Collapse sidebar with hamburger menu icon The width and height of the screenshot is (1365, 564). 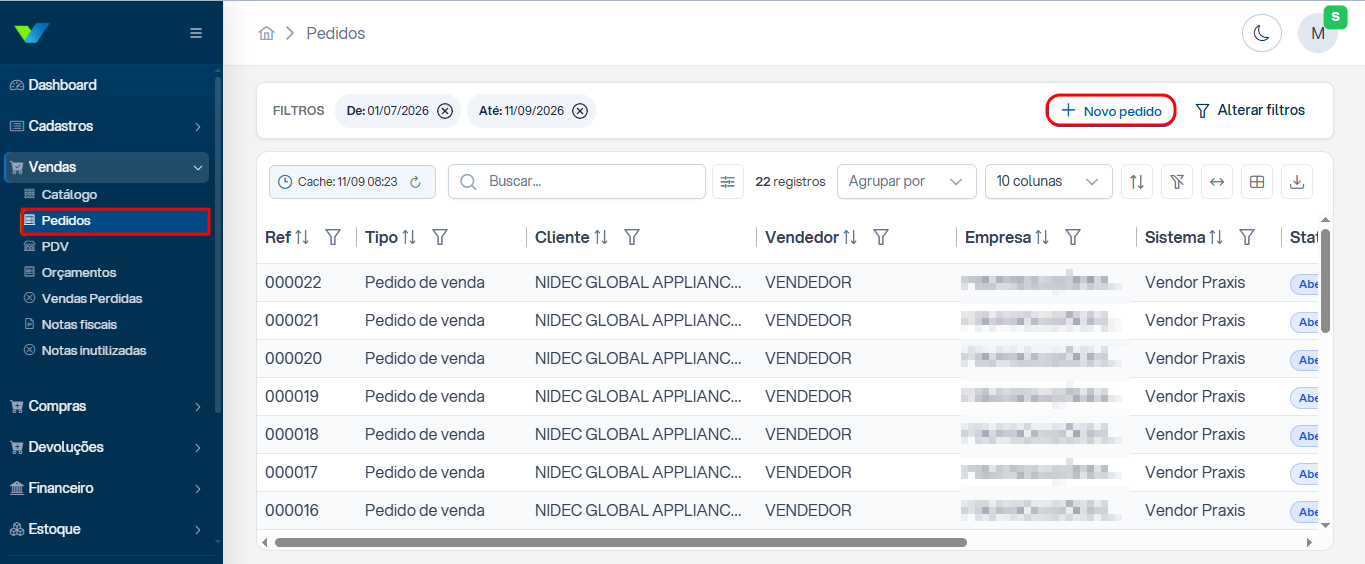pos(196,33)
